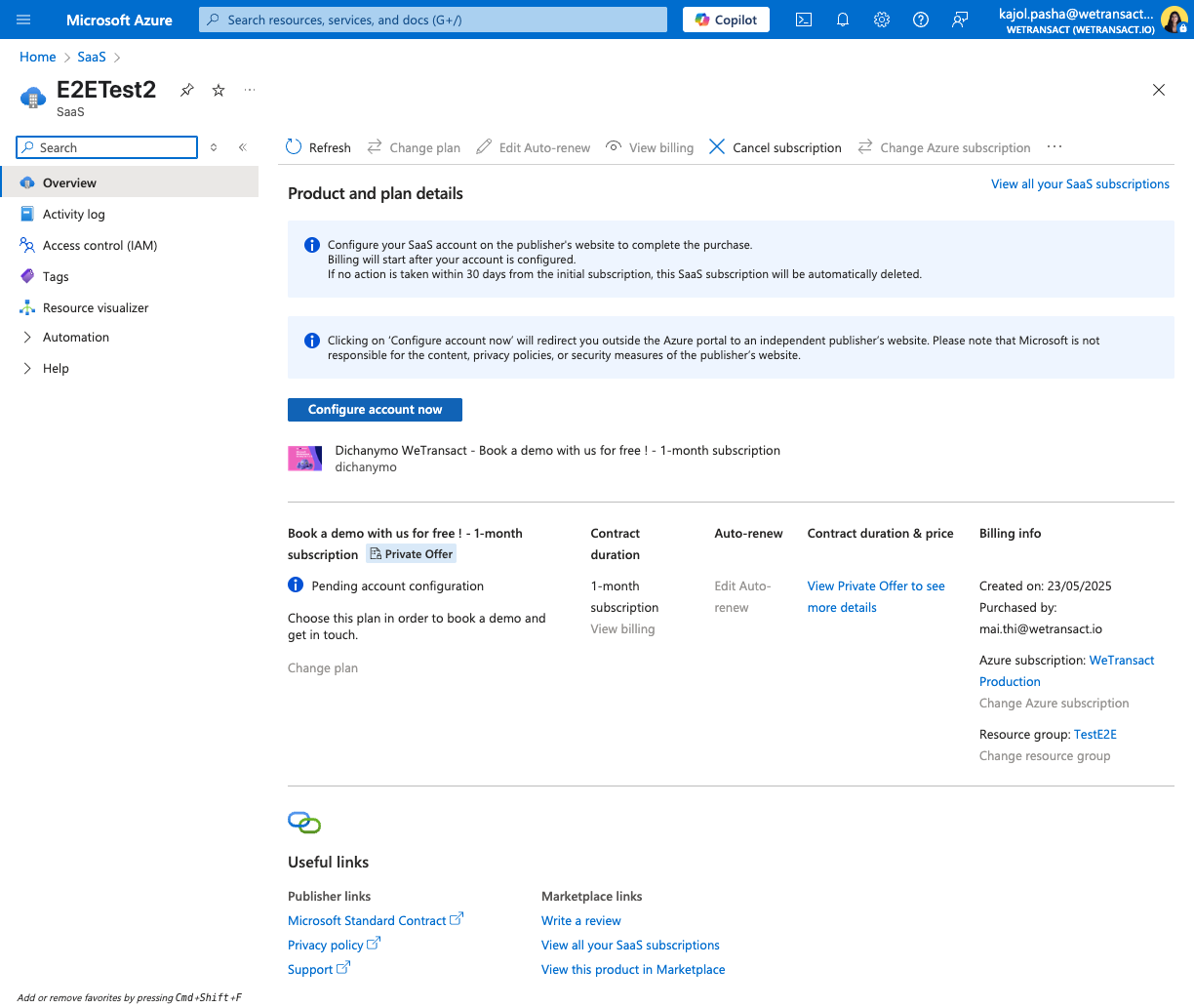Open View this product in Marketplace
Screen dimensions: 1194x1008
[x=633, y=969]
